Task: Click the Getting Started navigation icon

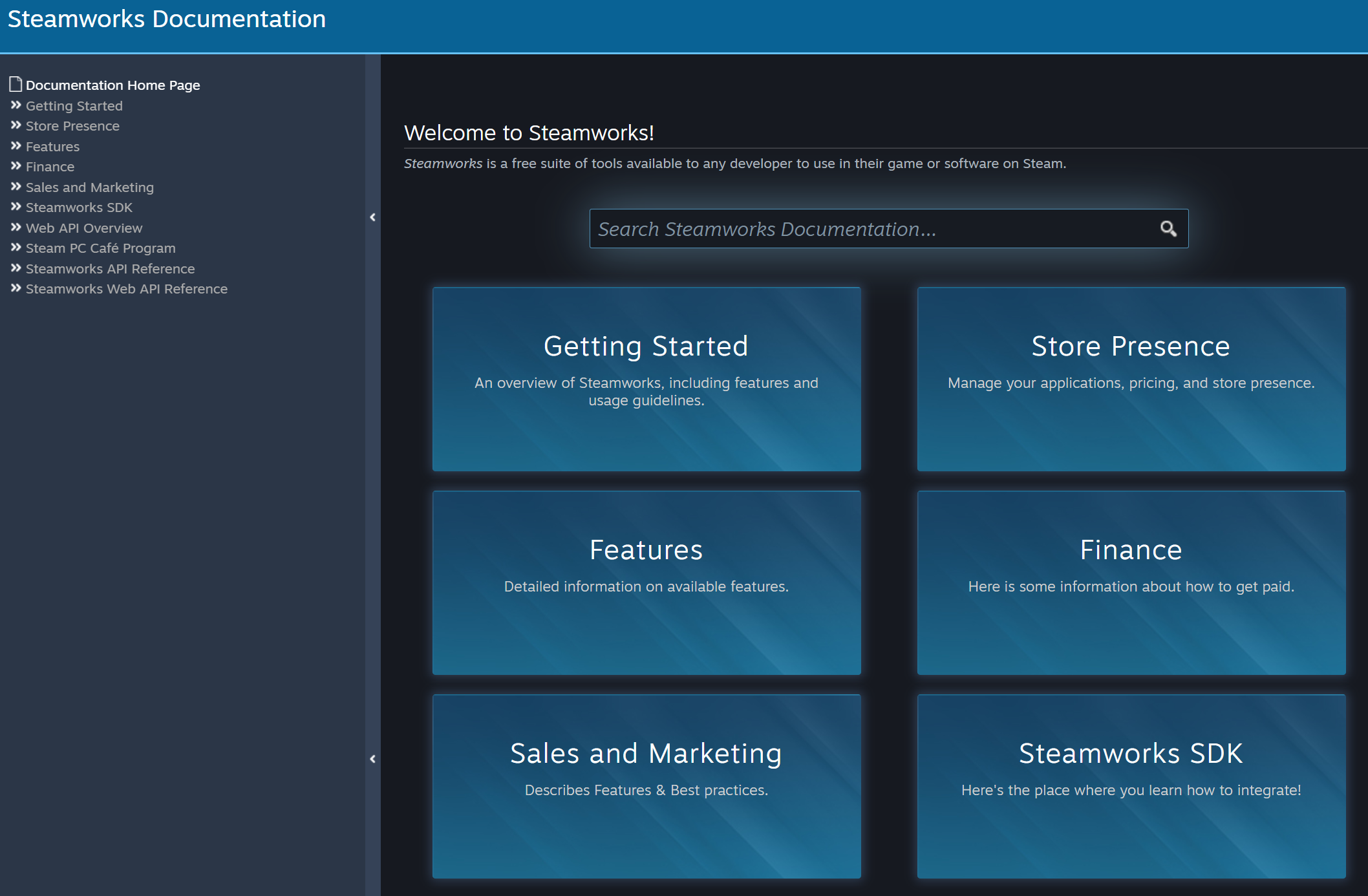Action: tap(15, 105)
